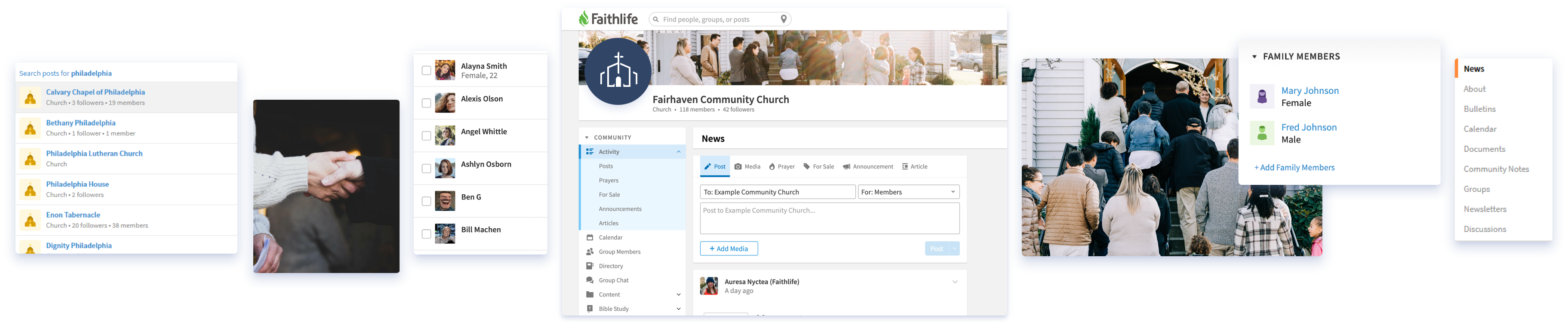Click Calvary Chapel of Philadelphia church icon
The image size is (1568, 325).
pyautogui.click(x=30, y=98)
